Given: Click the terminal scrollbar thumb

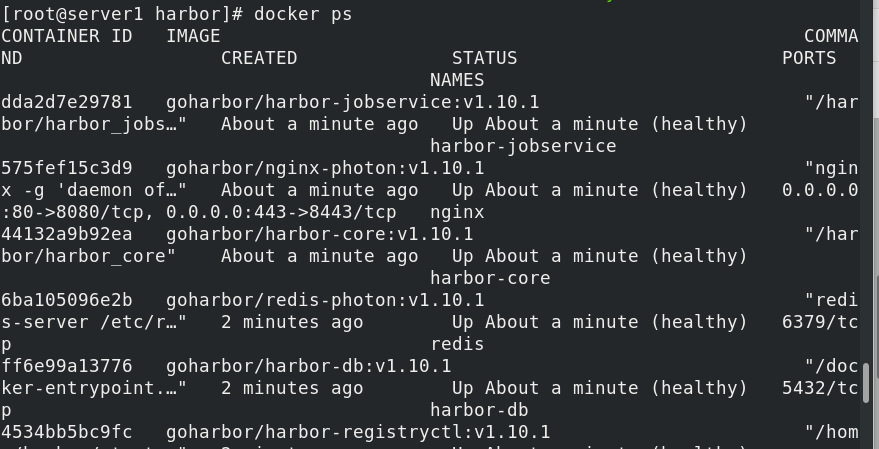Looking at the screenshot, I should coord(867,383).
